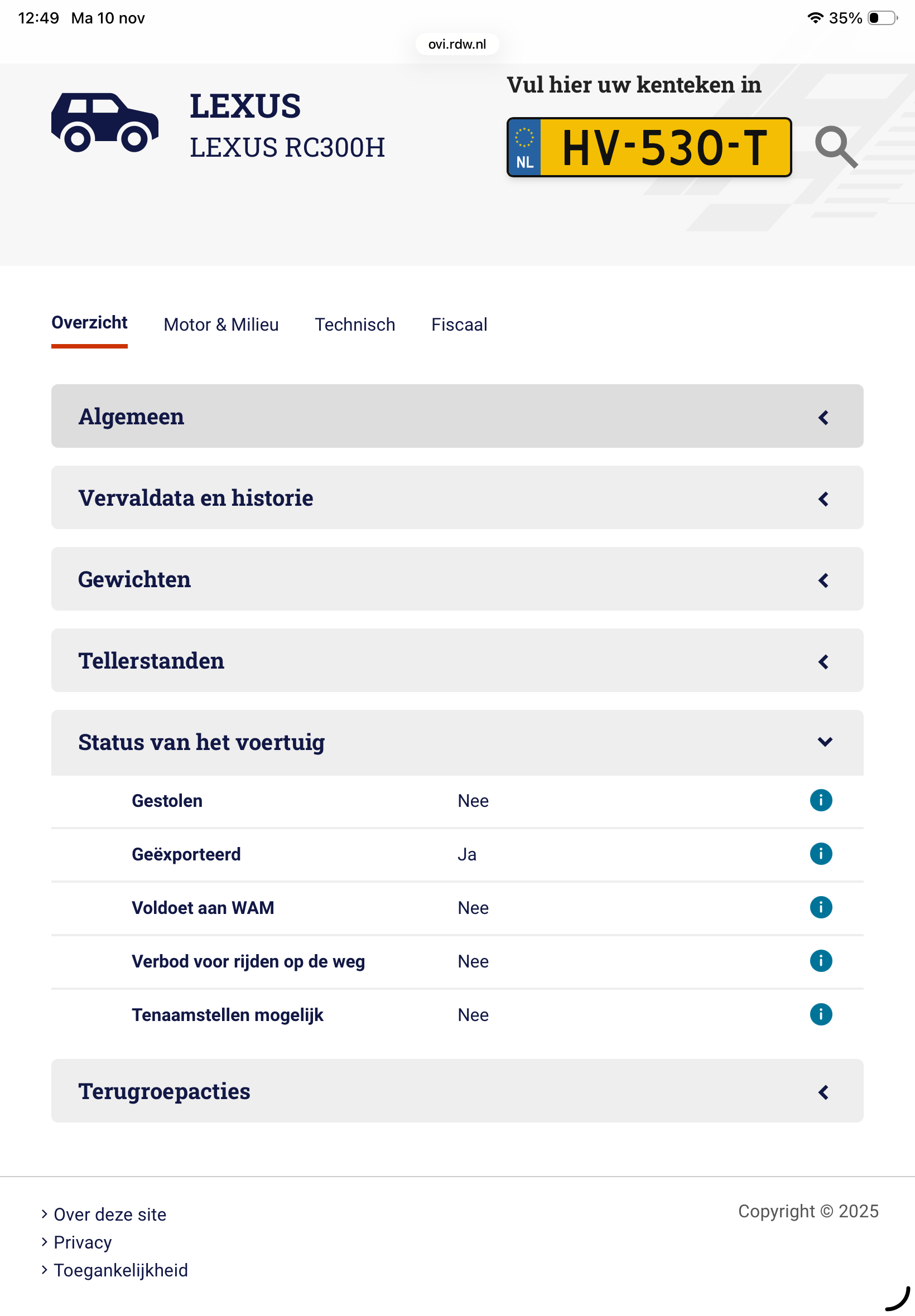Open info icon for Geëxporteerd row
The image size is (915, 1316).
pyautogui.click(x=820, y=853)
